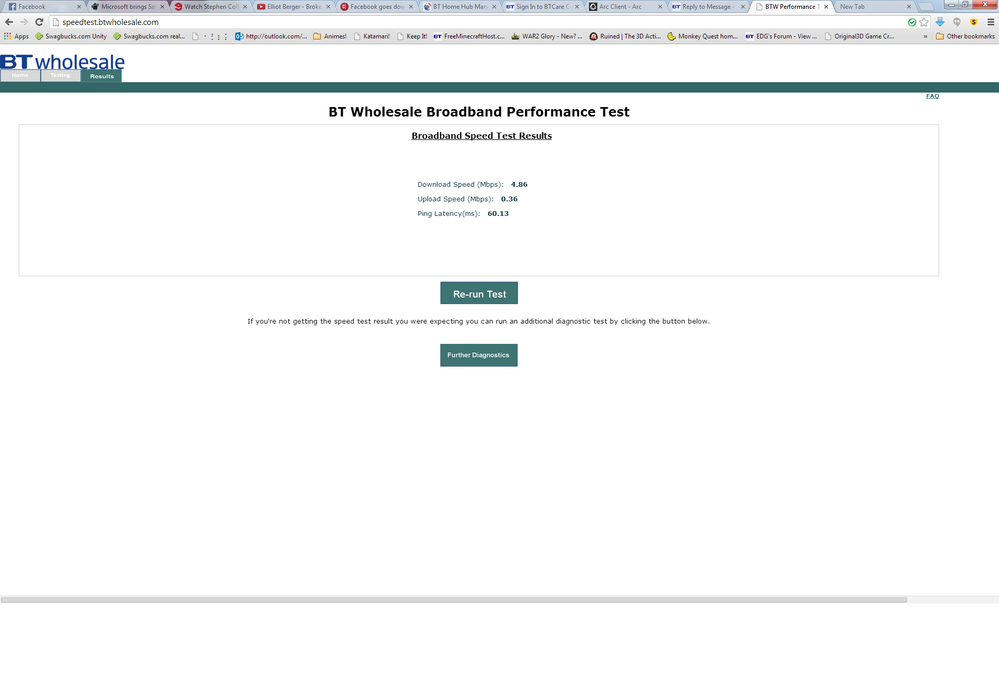999x694 pixels.
Task: Click the back navigation arrow
Action: (x=8, y=21)
